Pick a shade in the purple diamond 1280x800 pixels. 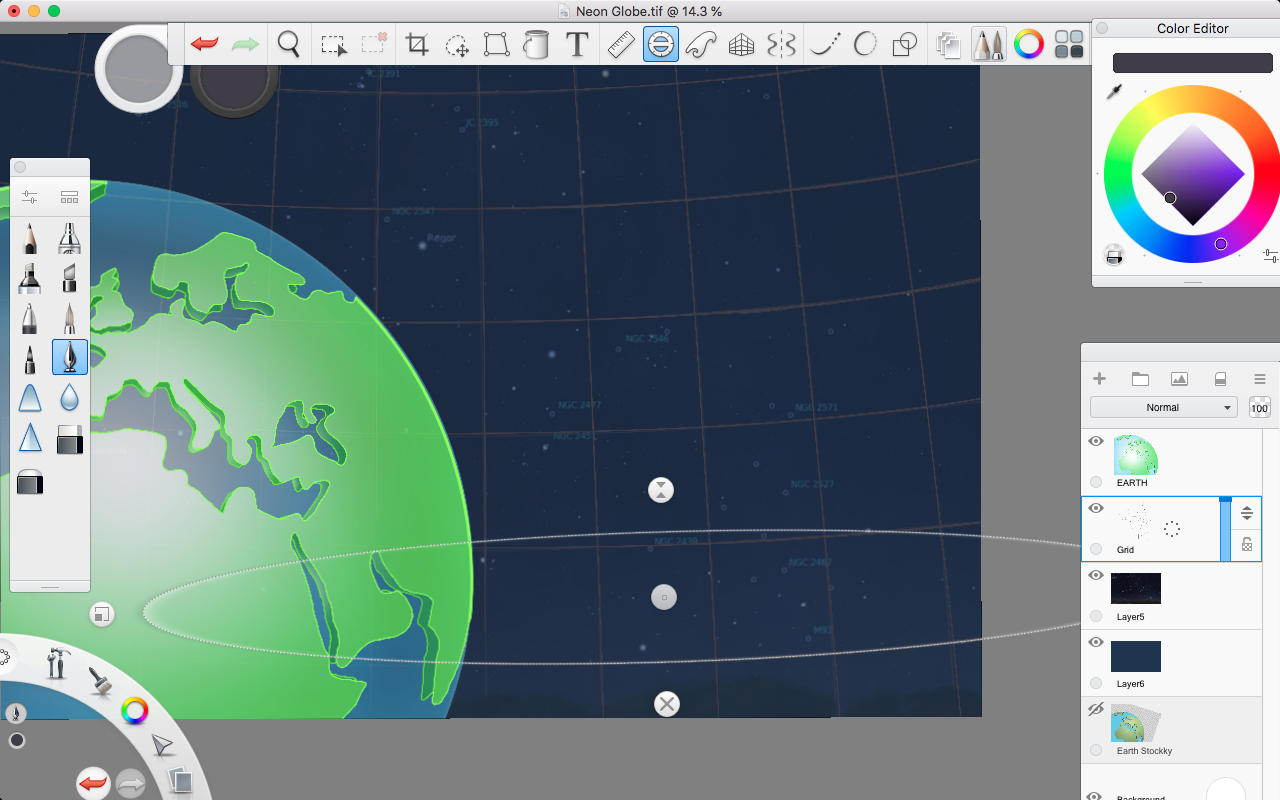click(1192, 174)
